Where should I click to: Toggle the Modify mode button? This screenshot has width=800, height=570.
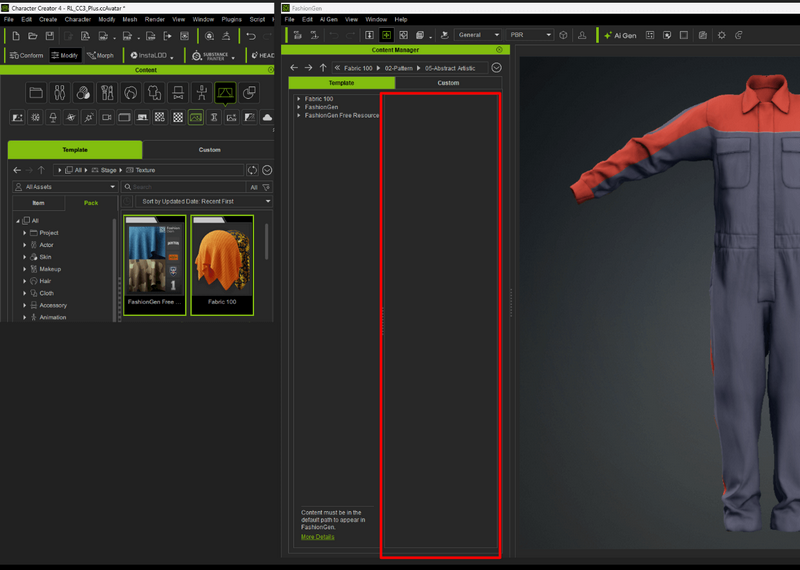[65, 55]
